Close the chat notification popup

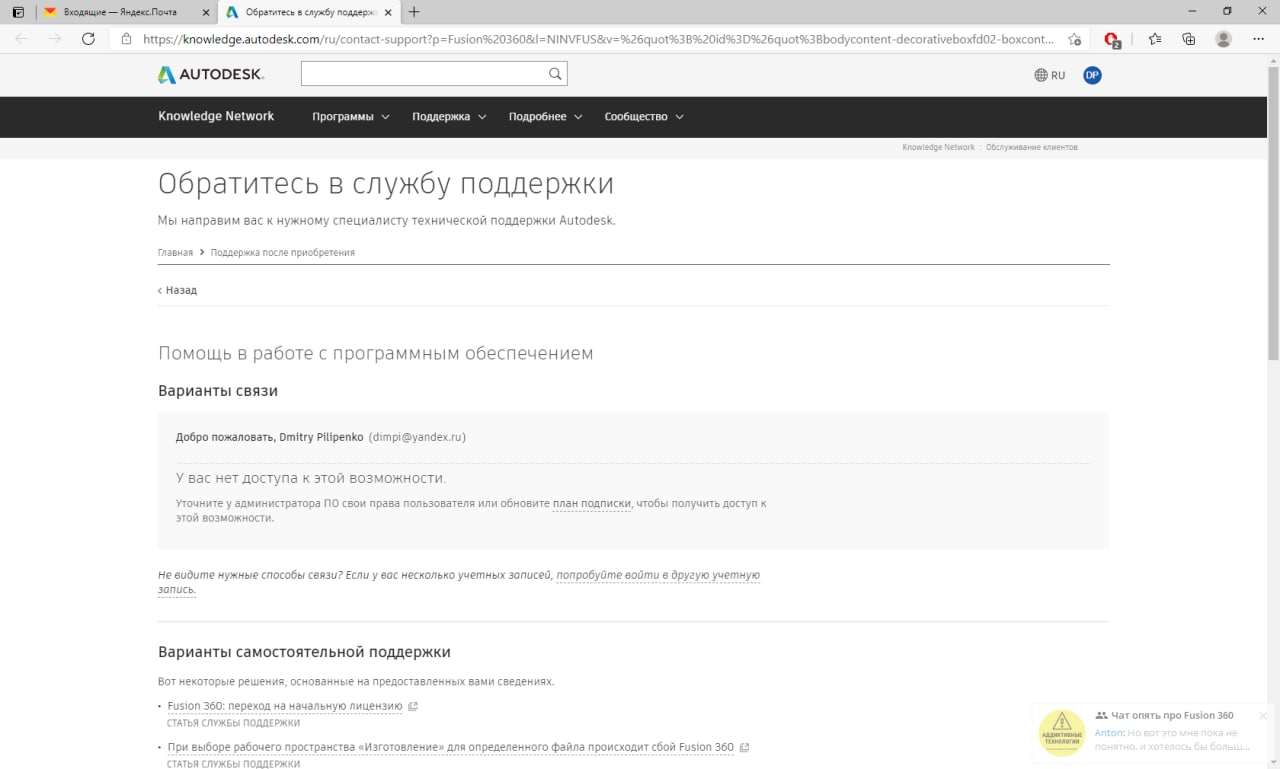coord(1263,715)
